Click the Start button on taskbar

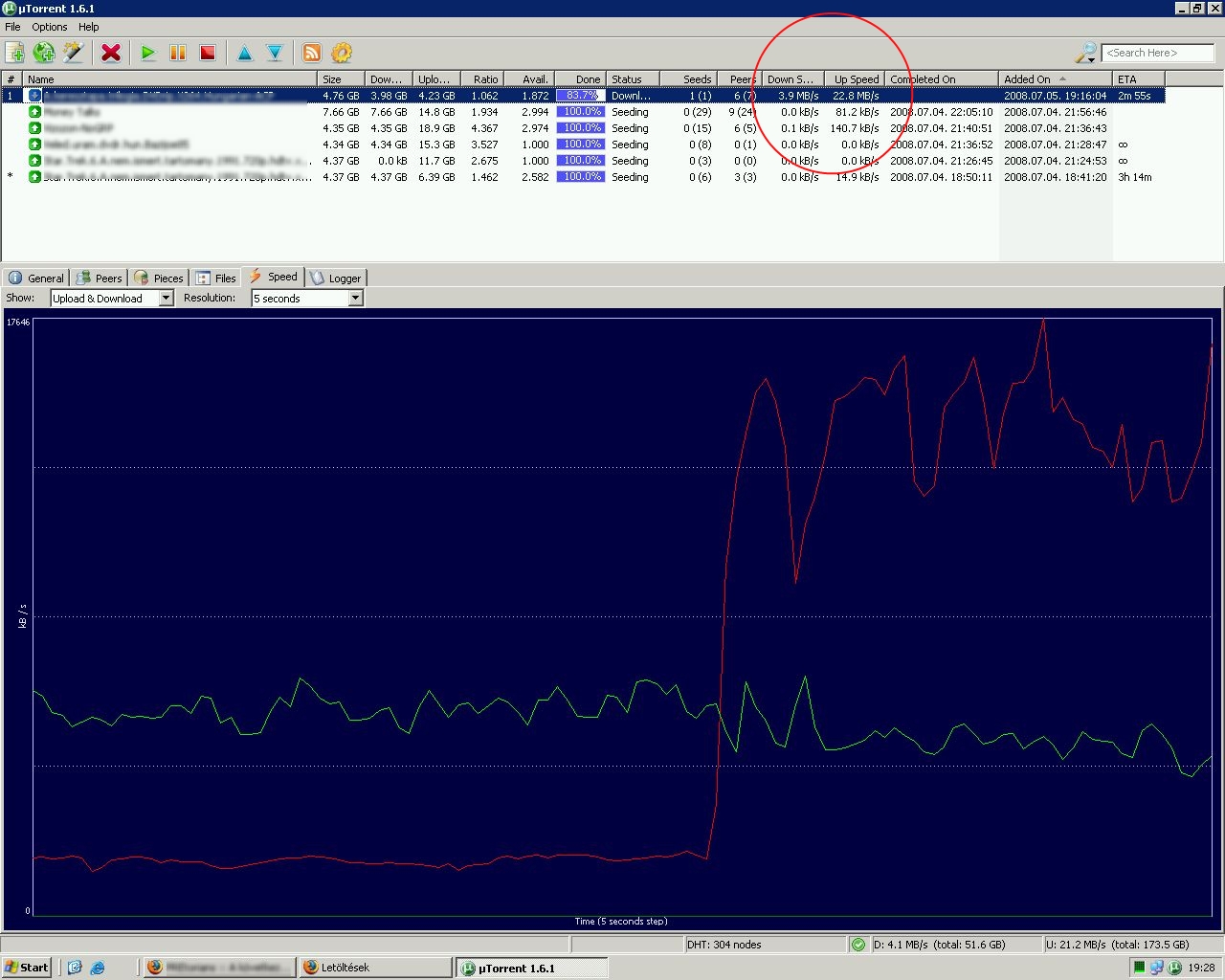point(27,968)
